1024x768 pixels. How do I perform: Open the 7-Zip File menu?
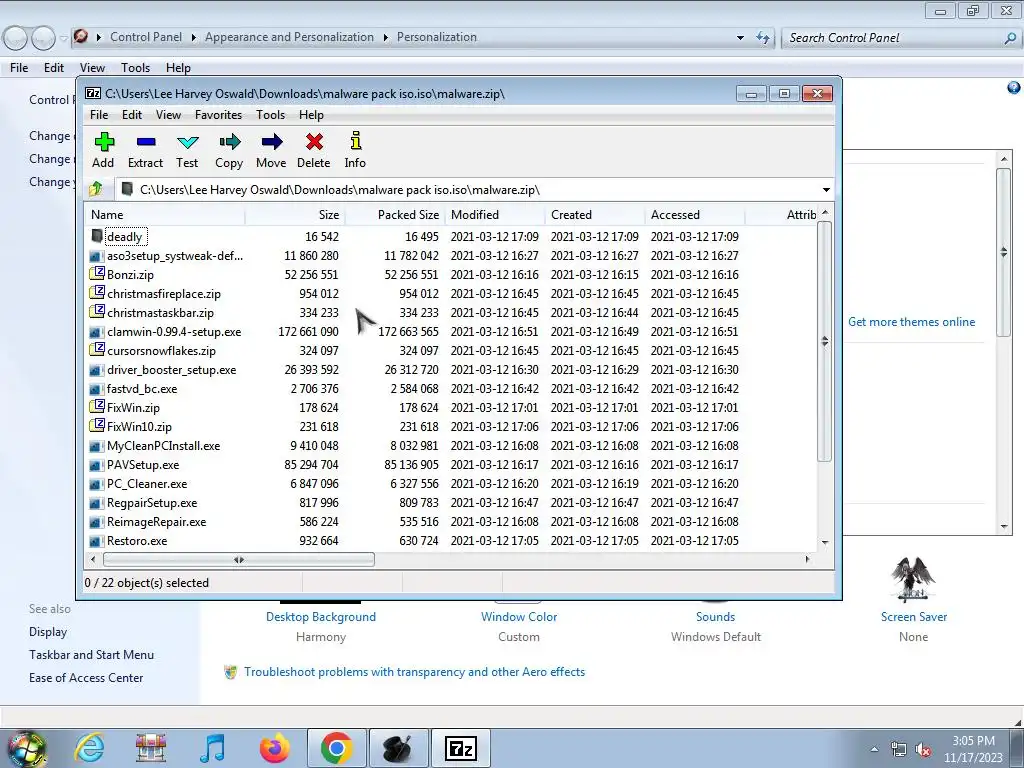[99, 115]
